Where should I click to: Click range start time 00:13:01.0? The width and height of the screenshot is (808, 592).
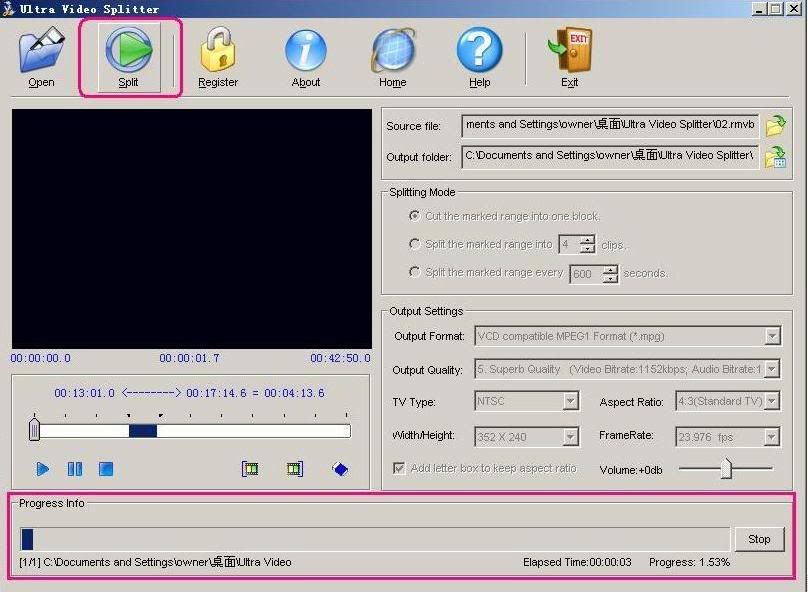click(85, 393)
